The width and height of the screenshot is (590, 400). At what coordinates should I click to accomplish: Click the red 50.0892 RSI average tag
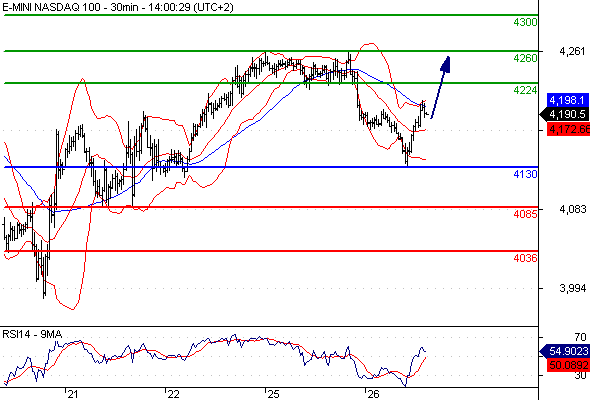pyautogui.click(x=569, y=365)
